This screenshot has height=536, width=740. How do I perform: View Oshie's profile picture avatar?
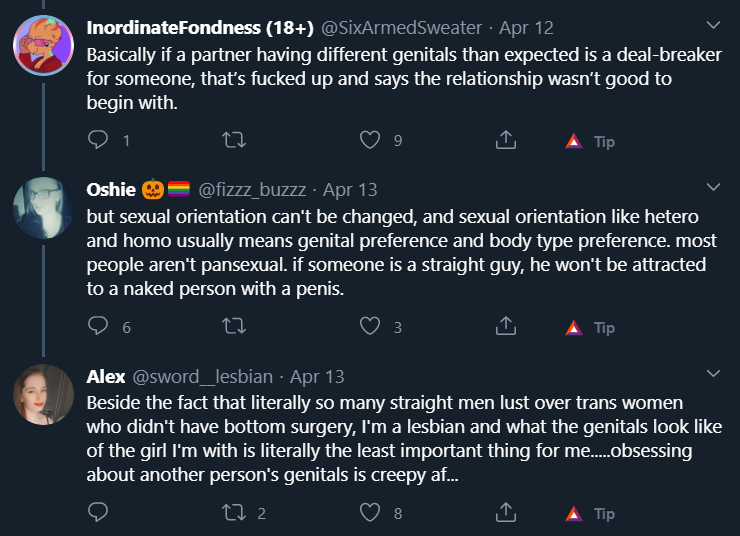click(43, 208)
